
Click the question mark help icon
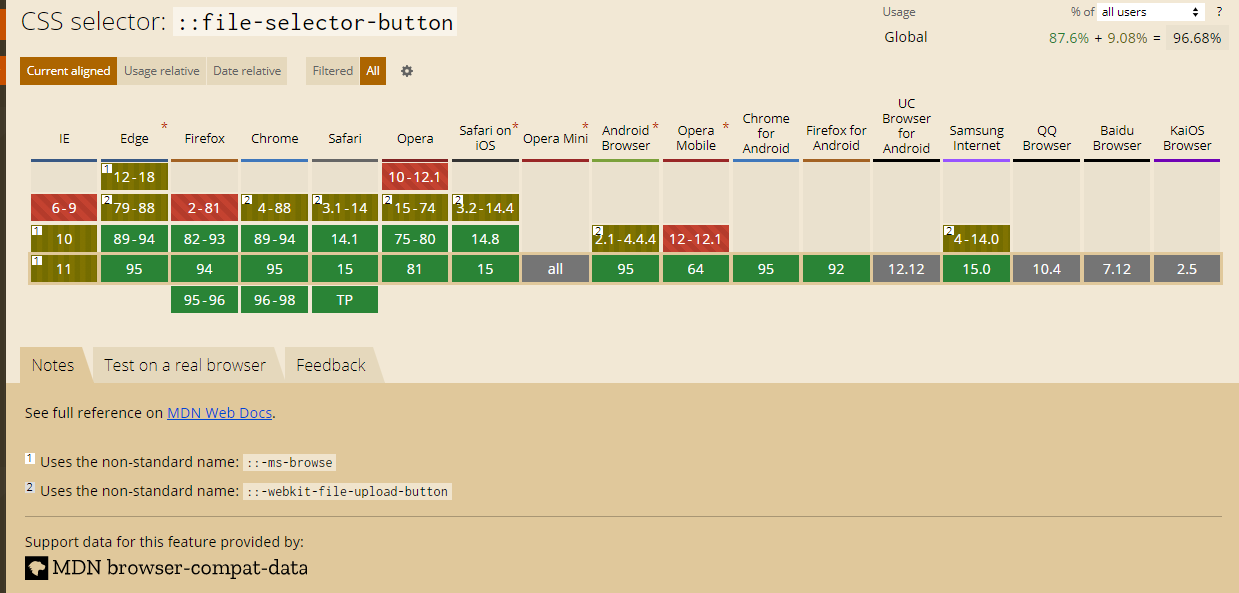pos(1219,12)
